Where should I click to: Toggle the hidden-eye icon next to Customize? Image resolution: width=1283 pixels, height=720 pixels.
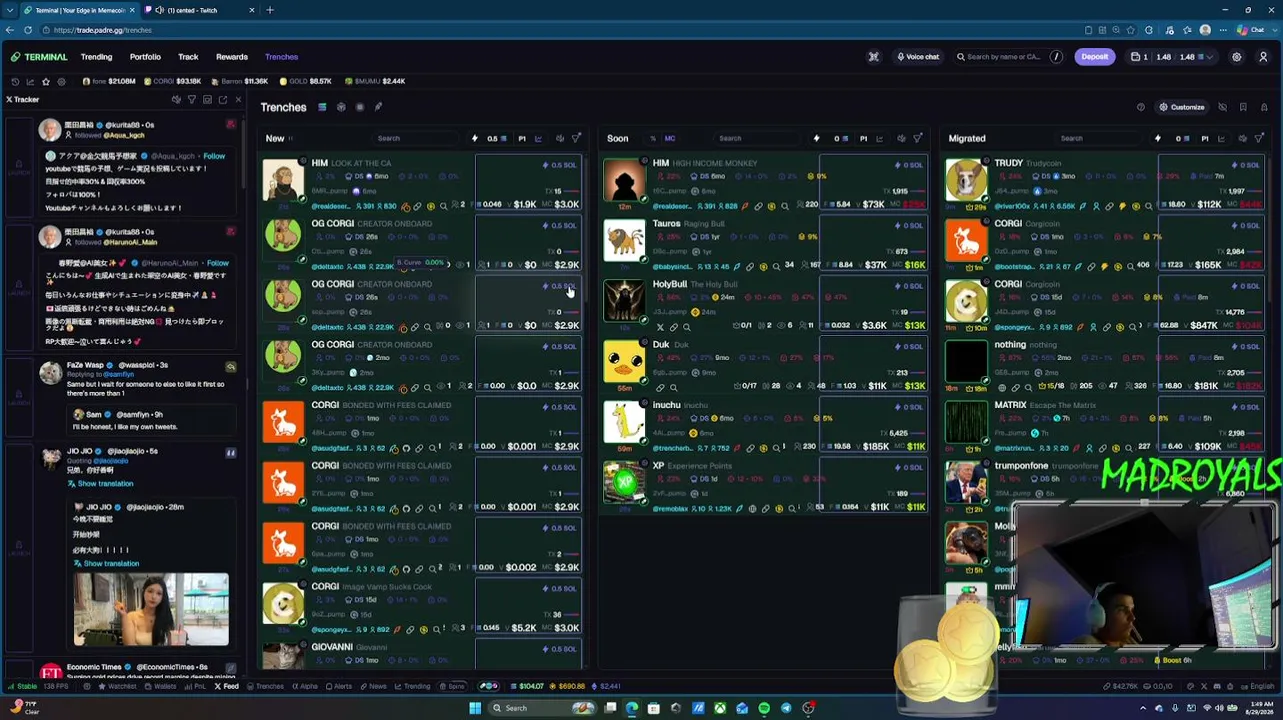(1222, 107)
